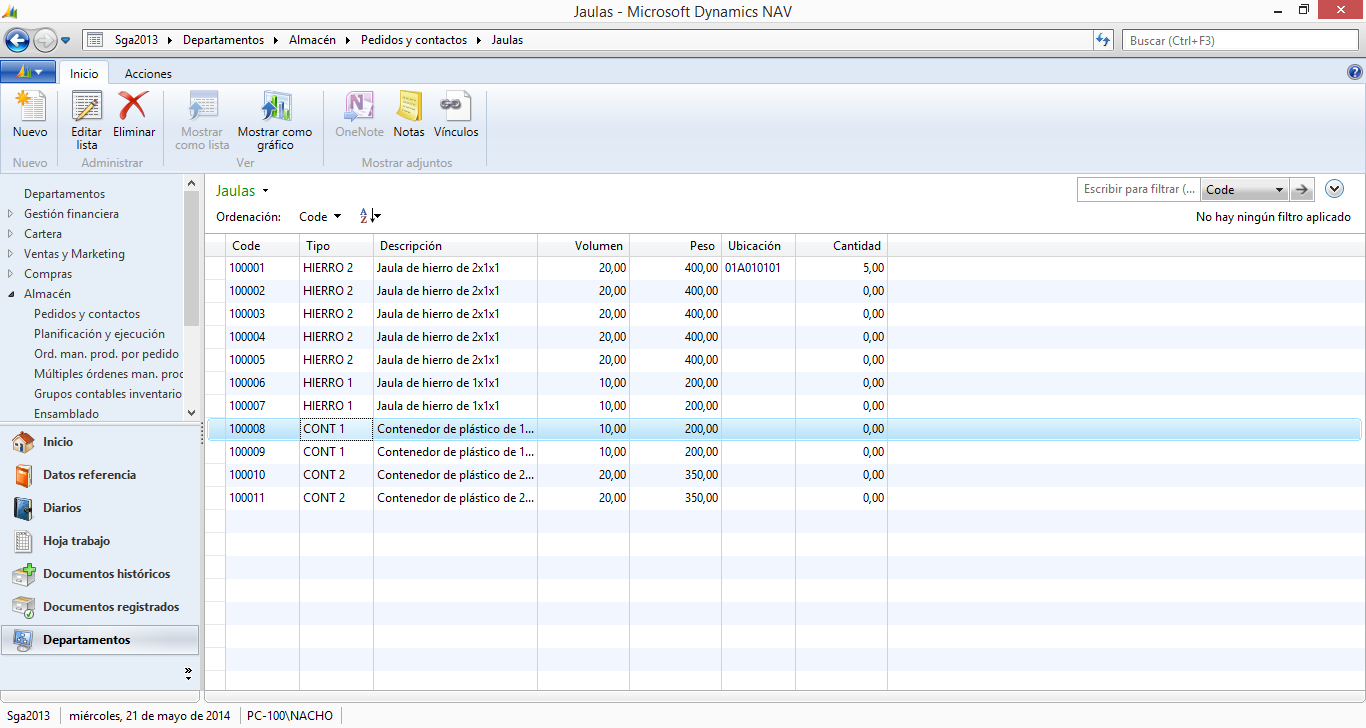This screenshot has height=728, width=1366.
Task: Open Notas attachment icon
Action: tap(409, 115)
